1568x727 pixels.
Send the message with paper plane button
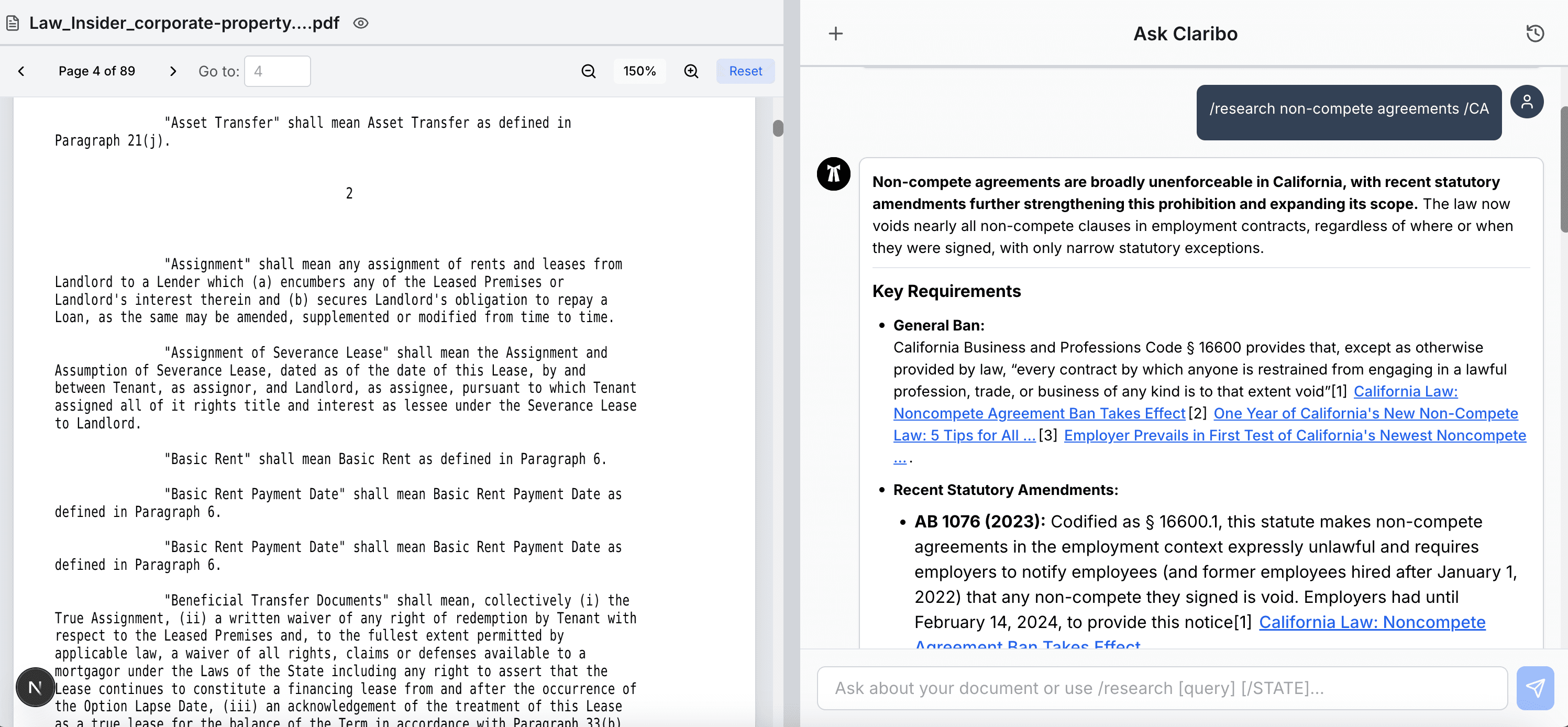(1534, 688)
